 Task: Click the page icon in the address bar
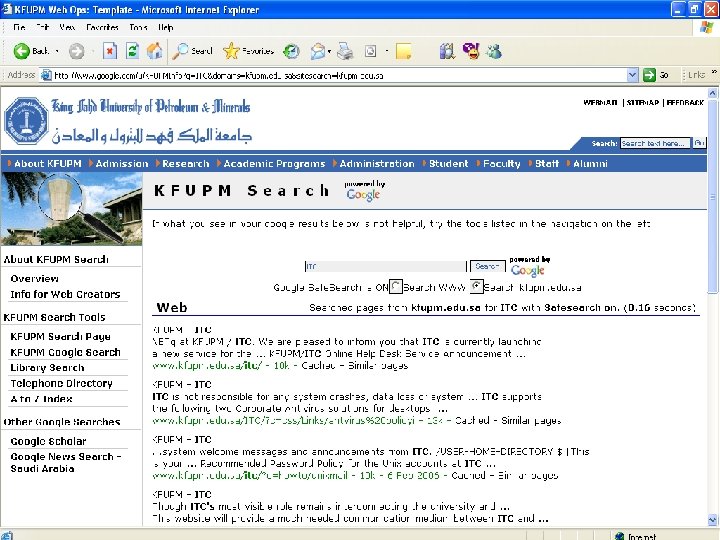coord(46,75)
